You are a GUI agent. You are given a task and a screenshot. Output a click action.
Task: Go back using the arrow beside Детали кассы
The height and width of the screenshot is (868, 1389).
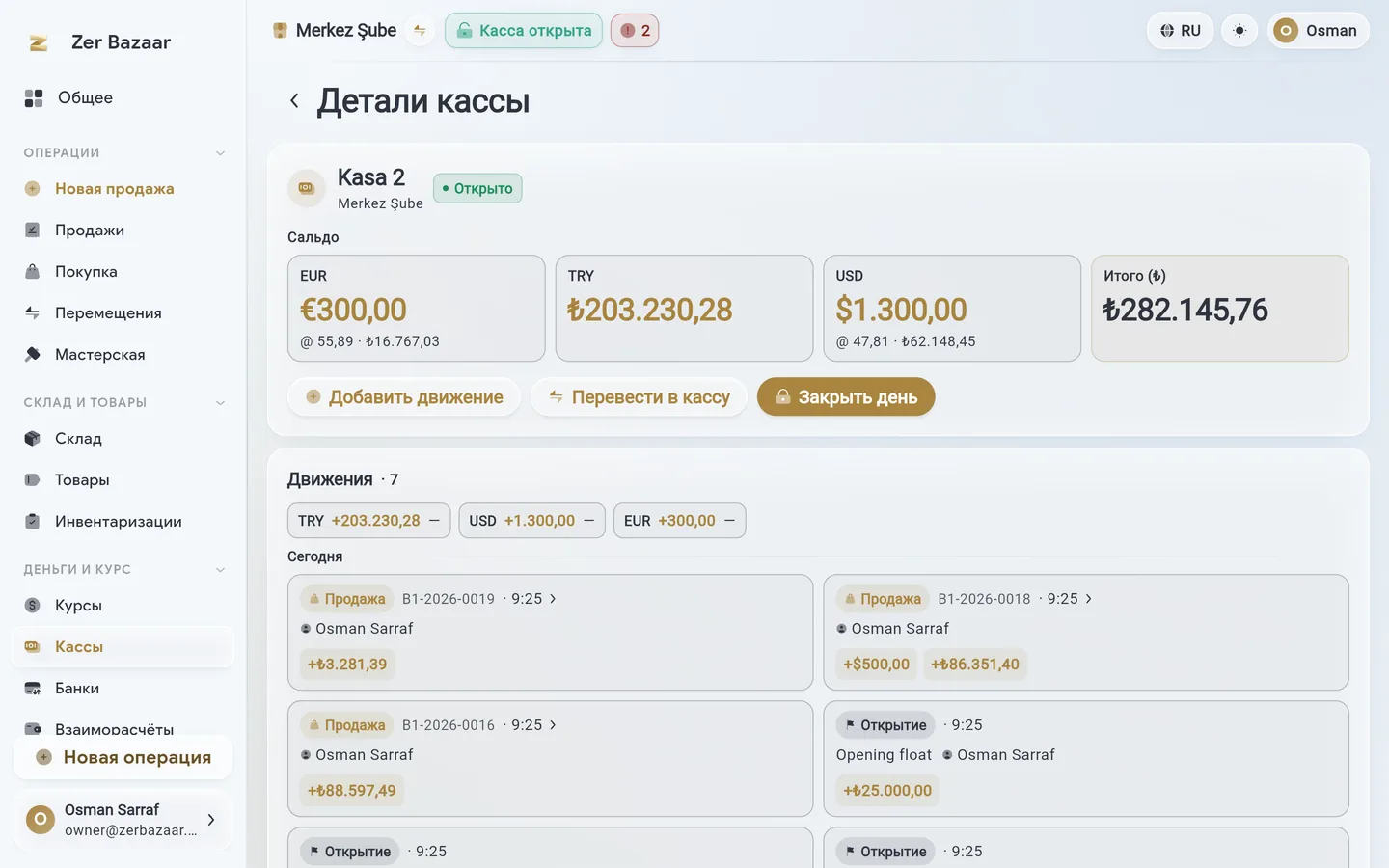point(294,100)
